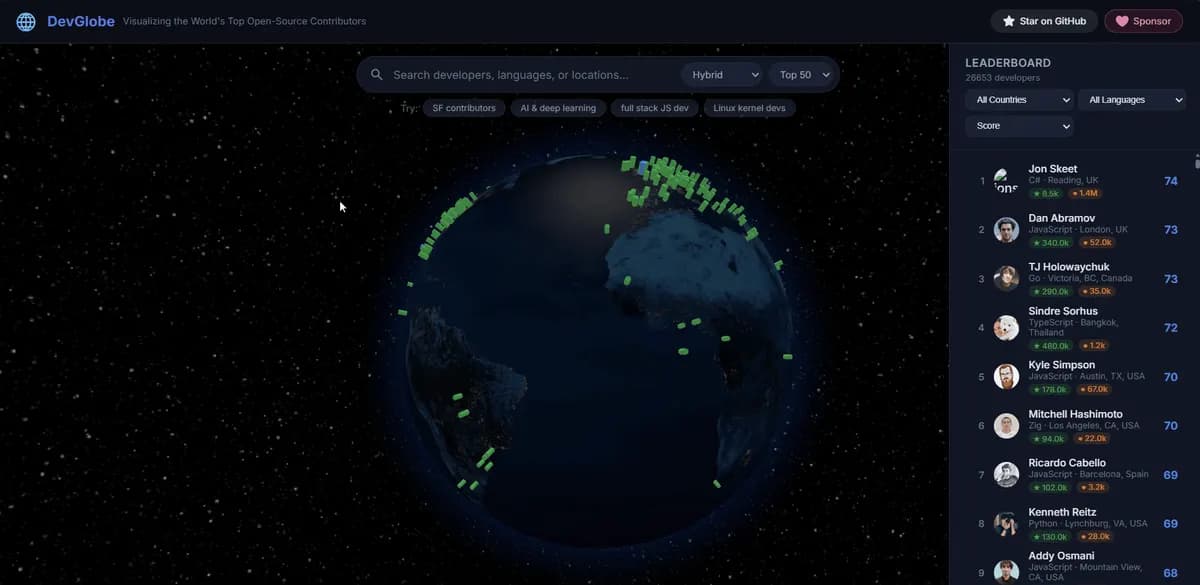Image resolution: width=1200 pixels, height=585 pixels.
Task: Select Ricardo Cabello in the leaderboard
Action: point(1073,475)
